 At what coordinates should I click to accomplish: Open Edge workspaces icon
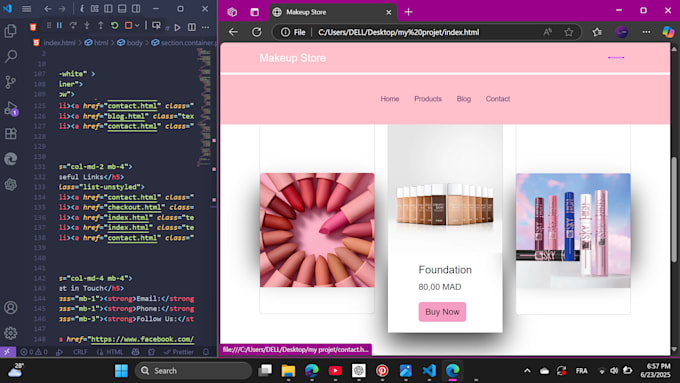(x=232, y=12)
